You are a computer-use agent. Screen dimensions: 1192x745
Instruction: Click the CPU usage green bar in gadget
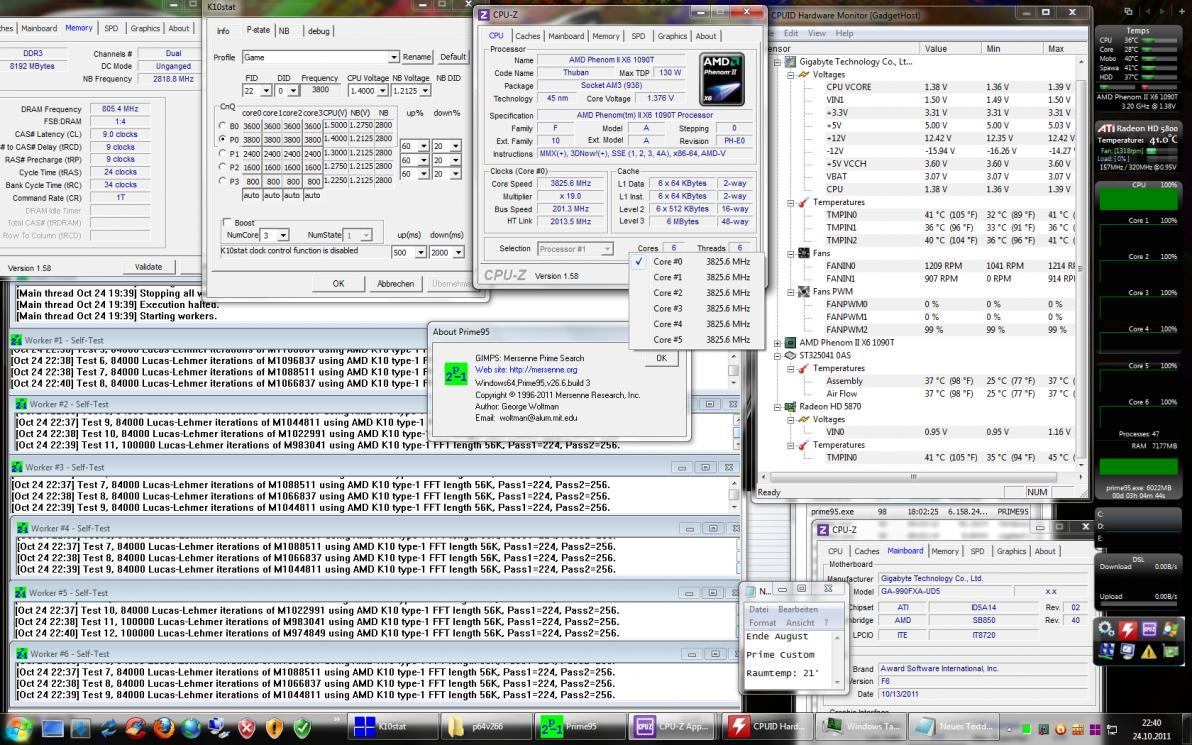[x=1138, y=200]
